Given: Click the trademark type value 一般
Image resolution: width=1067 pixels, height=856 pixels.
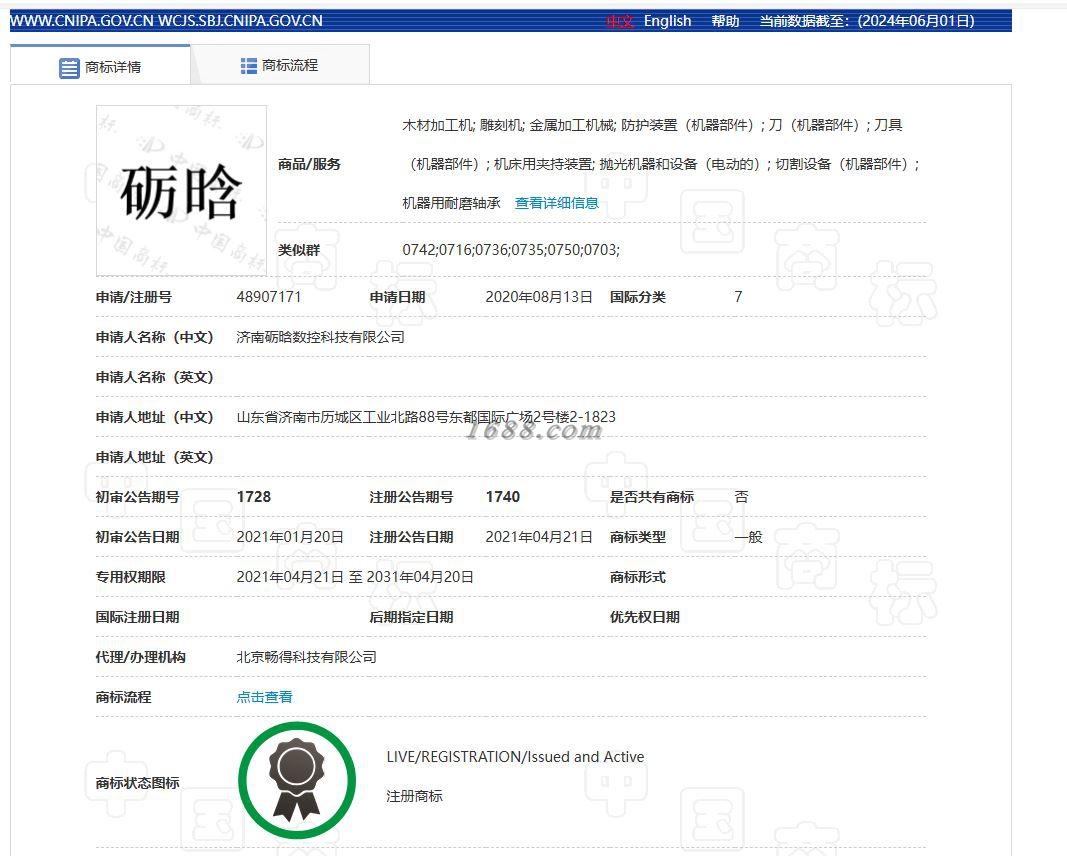Looking at the screenshot, I should coord(749,537).
